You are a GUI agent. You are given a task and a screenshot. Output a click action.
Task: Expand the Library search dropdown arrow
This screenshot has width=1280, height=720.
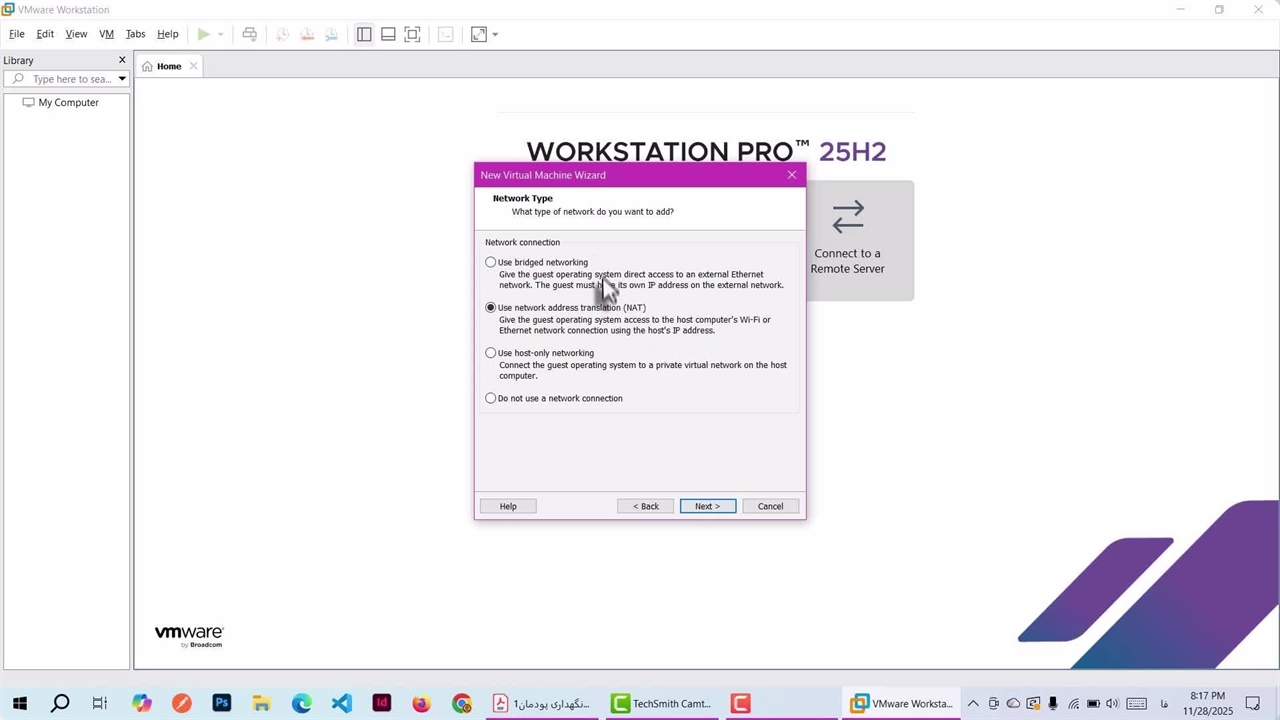tap(122, 79)
